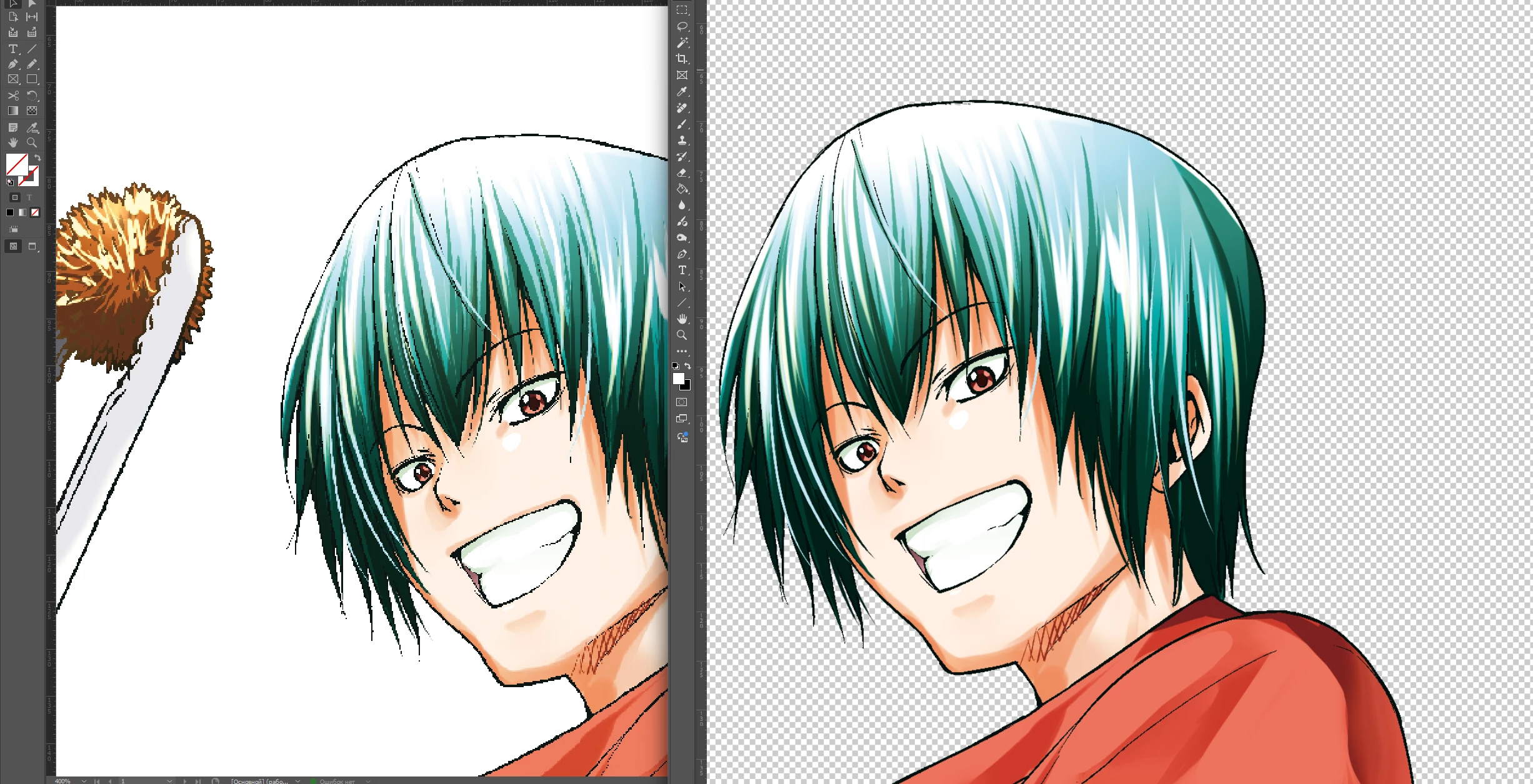Apply None to fill or stroke
The image size is (1533, 784).
(x=35, y=212)
